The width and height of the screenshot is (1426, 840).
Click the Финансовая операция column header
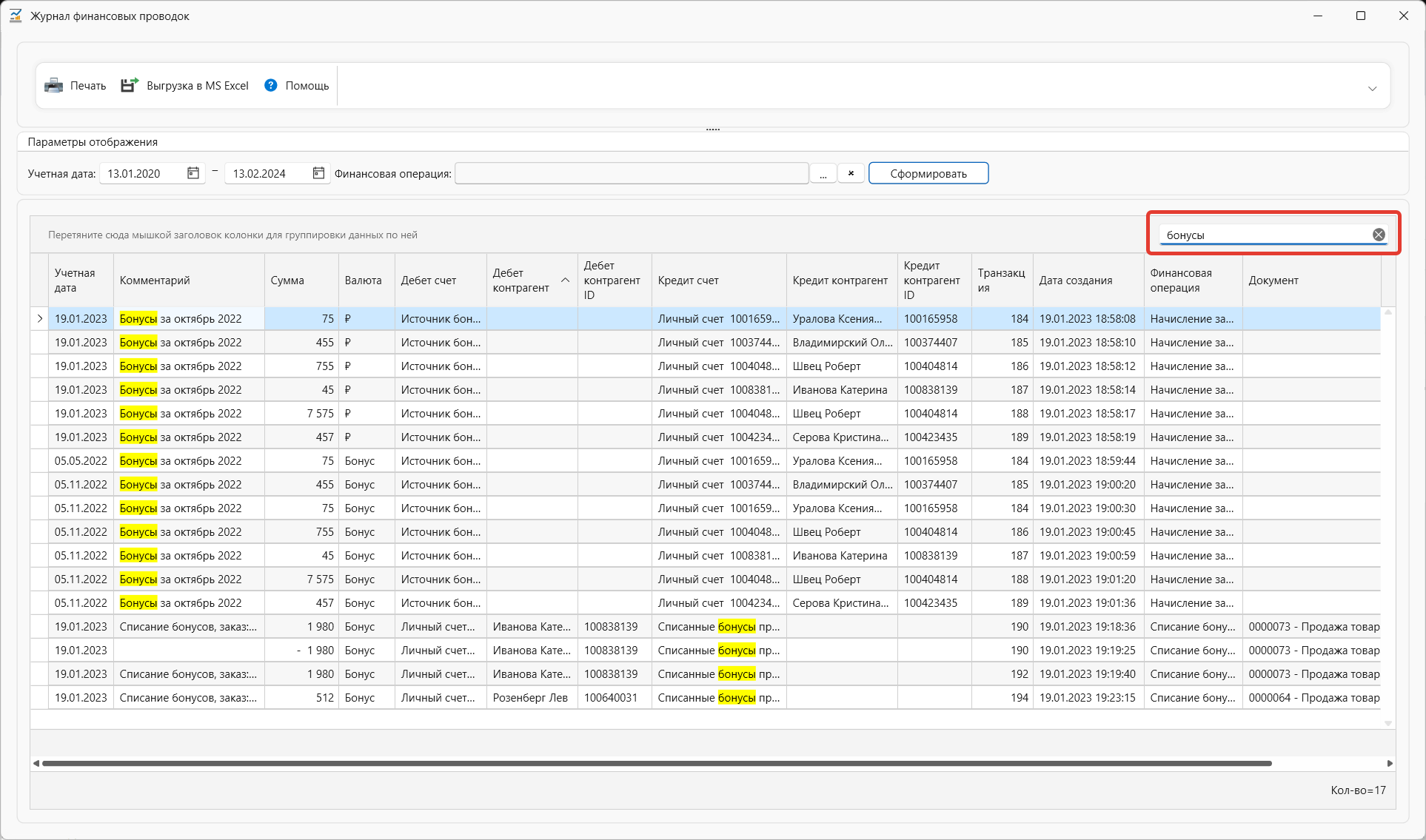[1193, 280]
